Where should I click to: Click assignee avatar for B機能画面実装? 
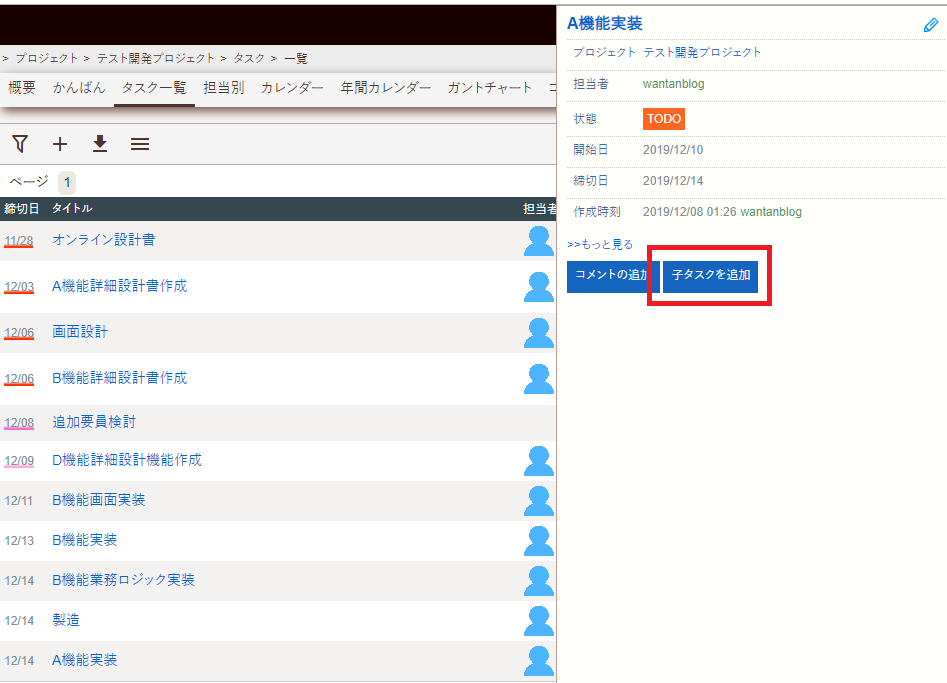[539, 501]
